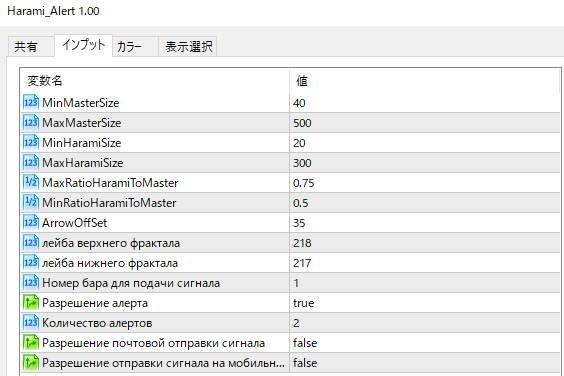Click bool icon beside Разрешение почтовой отправки сигнала

tap(31, 343)
